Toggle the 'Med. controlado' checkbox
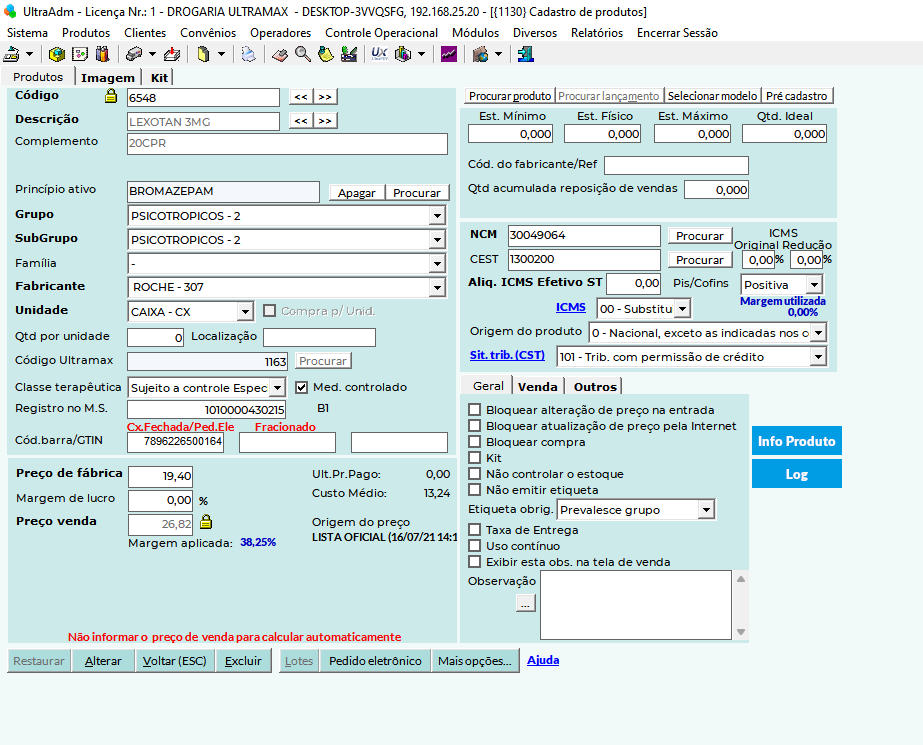 (301, 387)
